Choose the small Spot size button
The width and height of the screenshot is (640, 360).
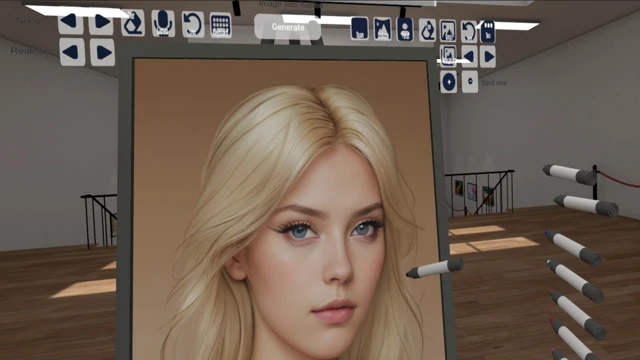pyautogui.click(x=470, y=82)
